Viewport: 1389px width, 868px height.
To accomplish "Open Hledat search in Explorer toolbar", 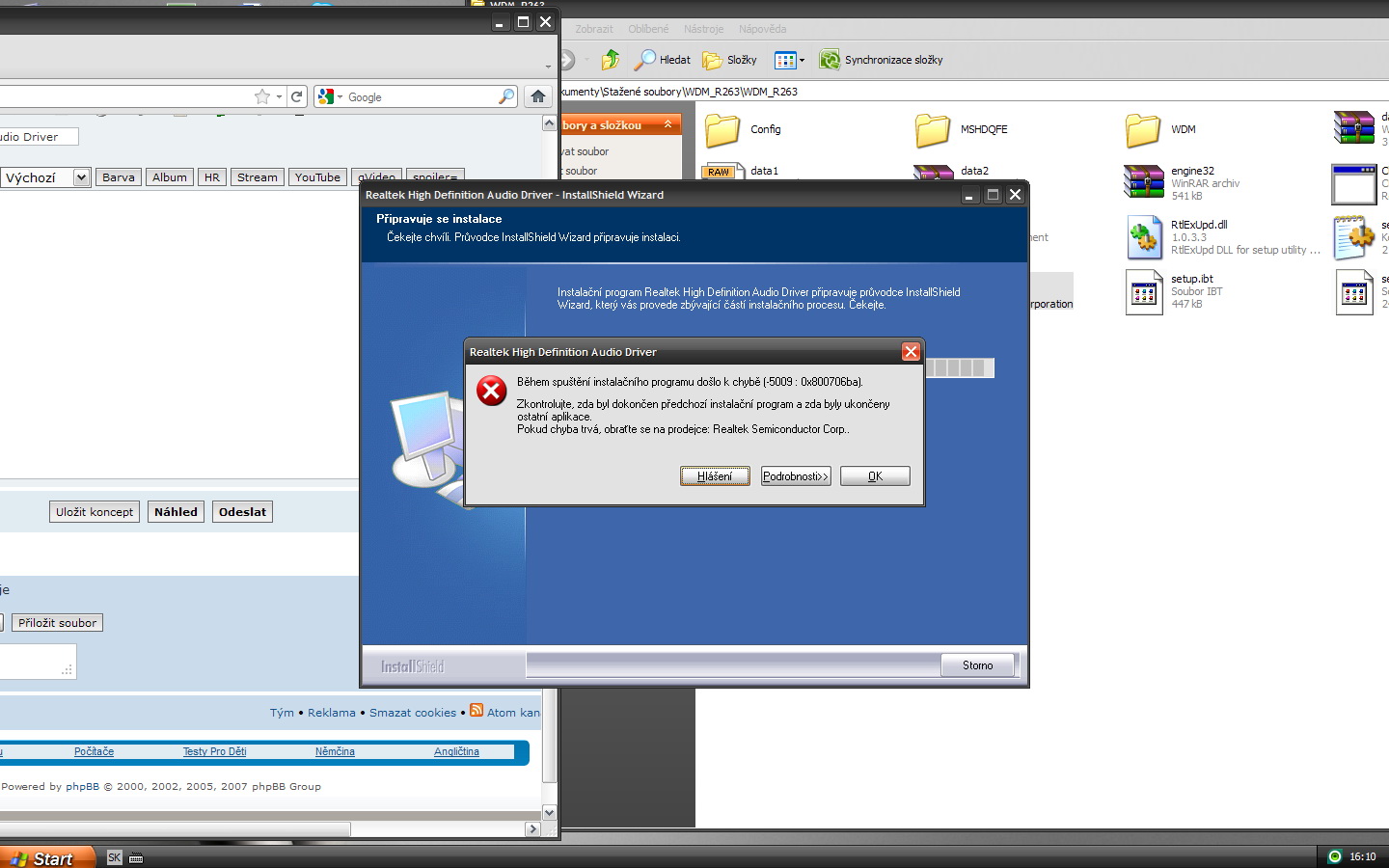I will tap(662, 60).
